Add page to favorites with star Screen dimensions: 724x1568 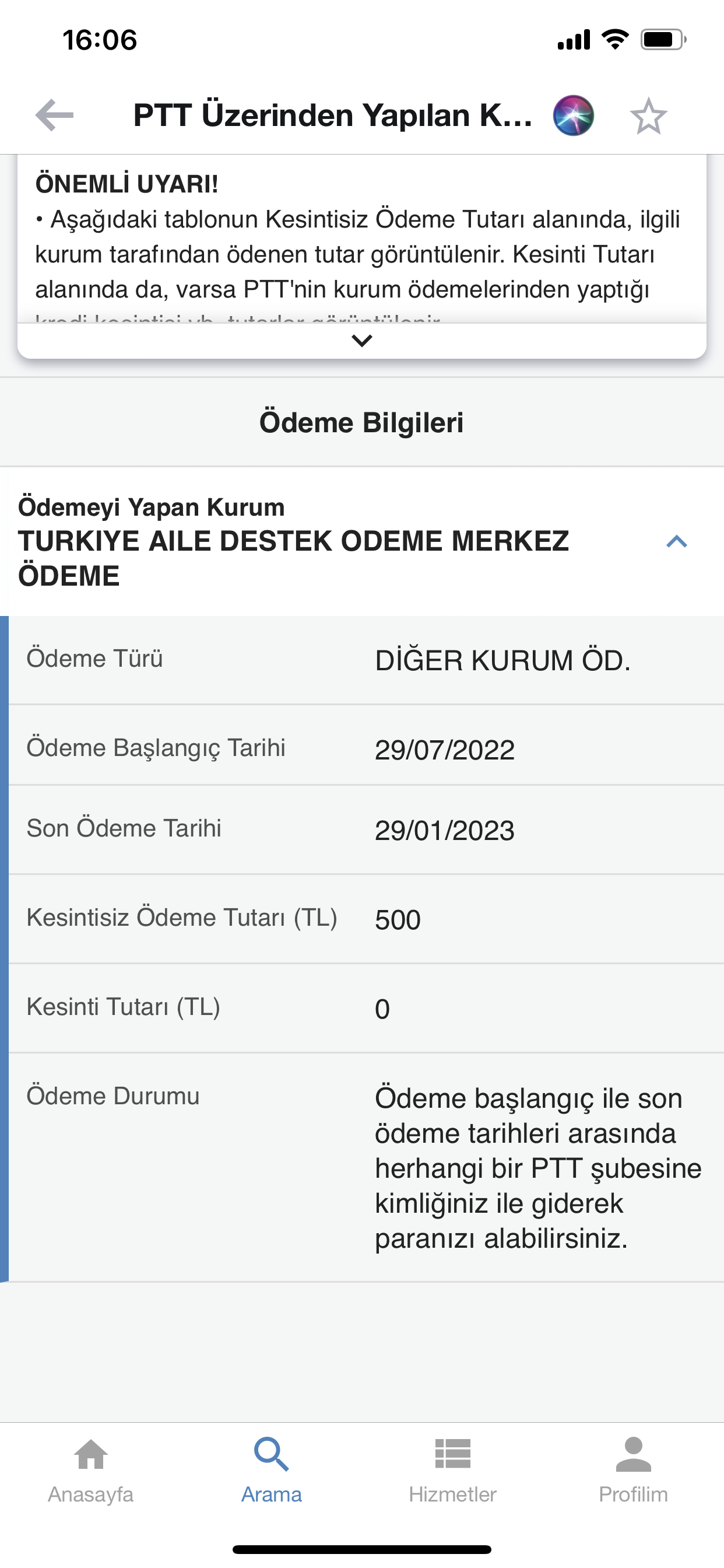pos(648,116)
